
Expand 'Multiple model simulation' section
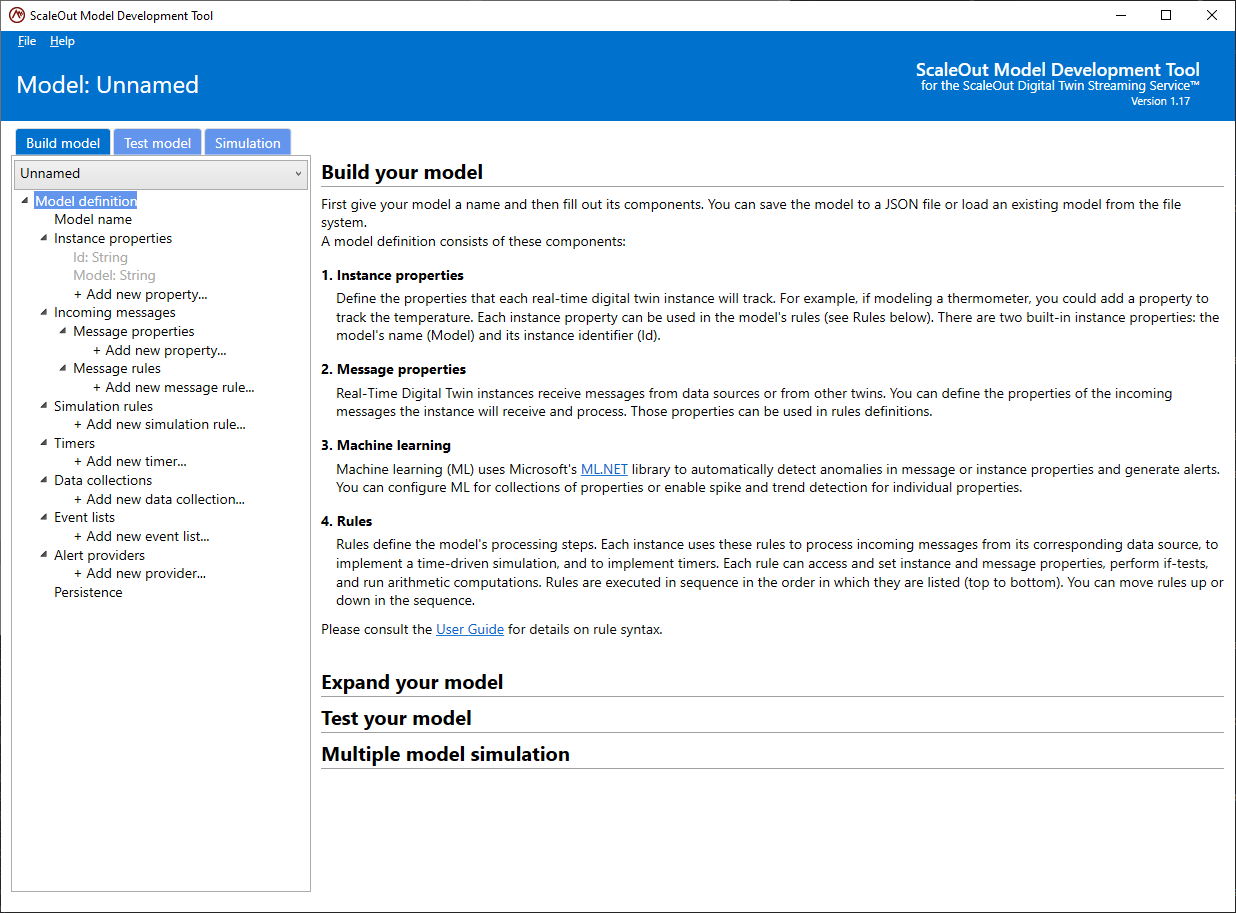pyautogui.click(x=445, y=754)
